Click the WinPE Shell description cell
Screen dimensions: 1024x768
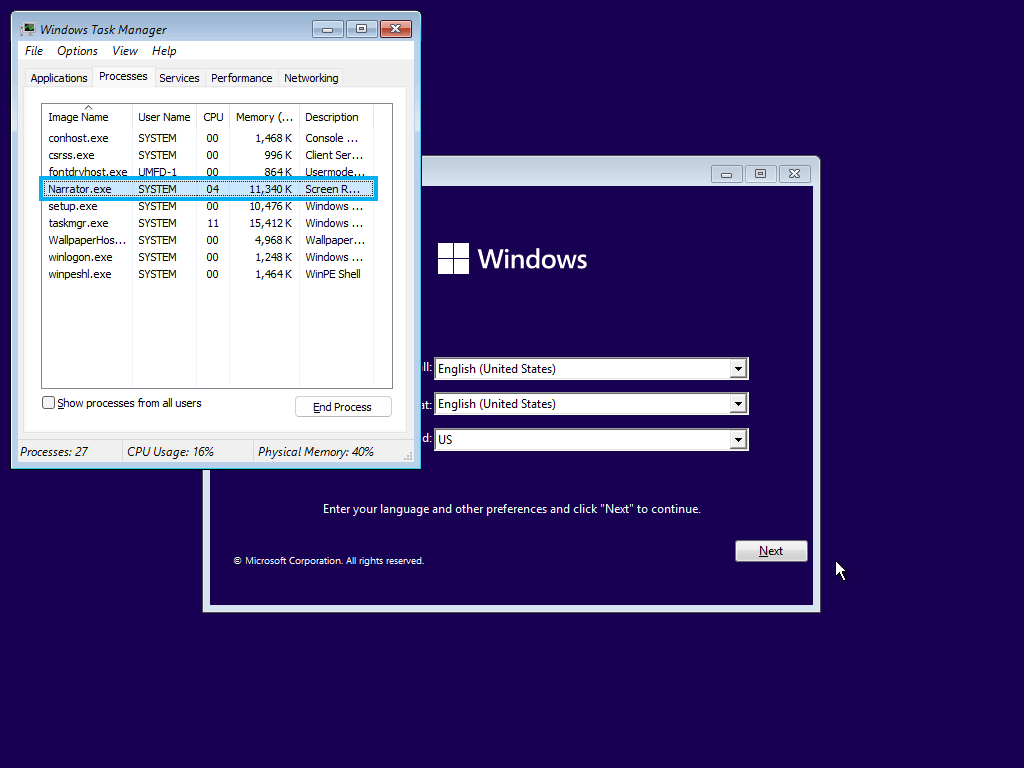click(333, 274)
